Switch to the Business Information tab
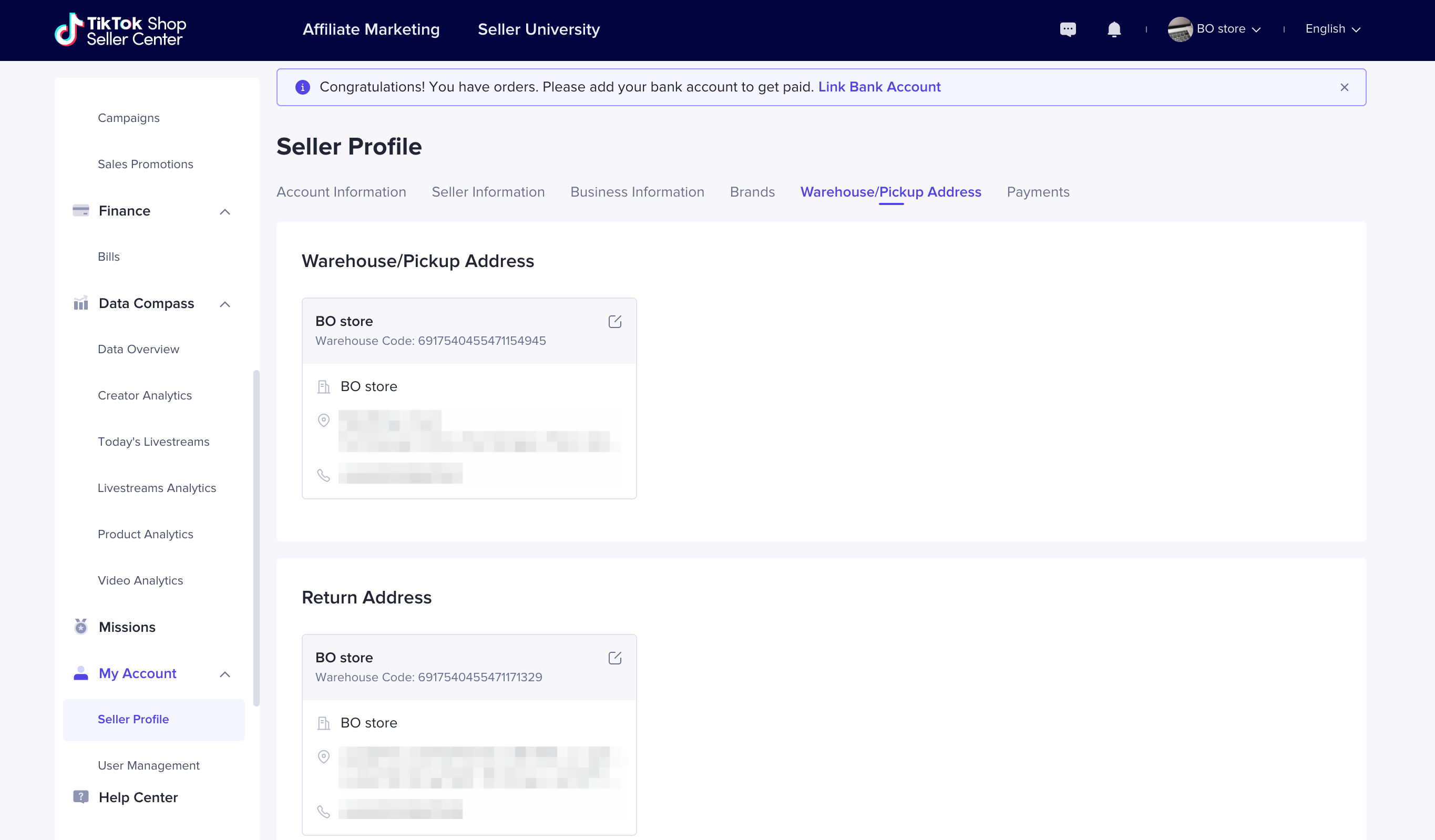Image resolution: width=1435 pixels, height=840 pixels. [637, 192]
